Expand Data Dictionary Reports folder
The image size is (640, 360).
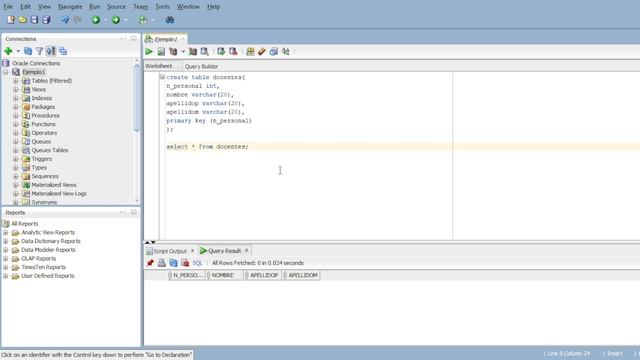(x=6, y=241)
